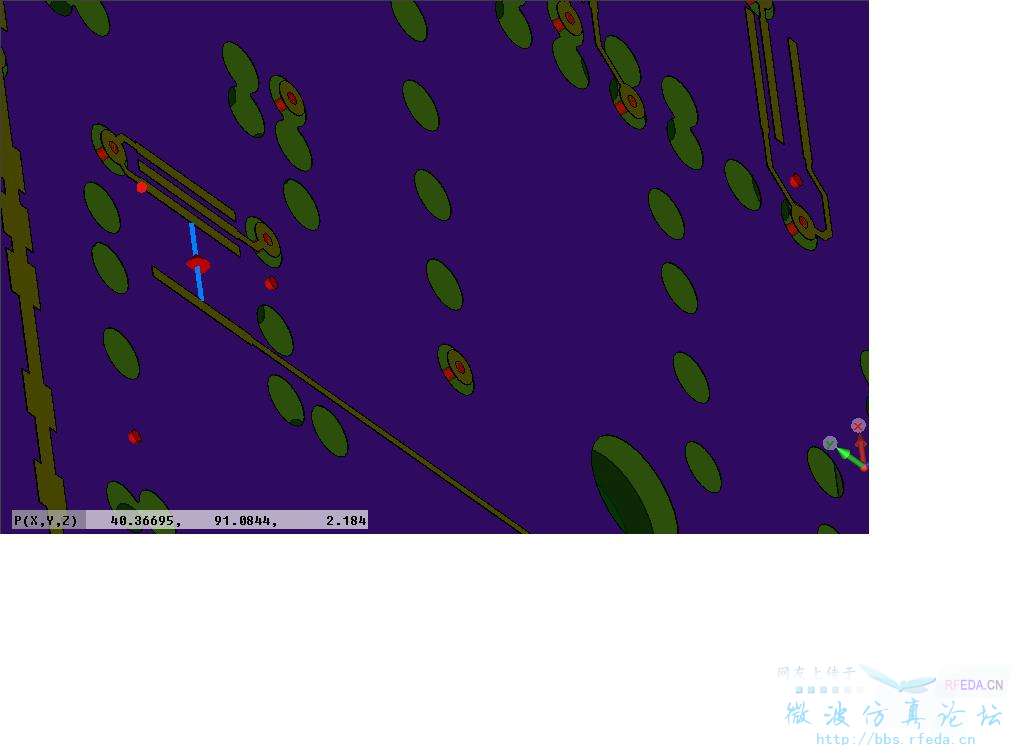Viewport: 1029px width, 754px height.
Task: Click the X coordinate value 40.36695
Action: point(146,520)
